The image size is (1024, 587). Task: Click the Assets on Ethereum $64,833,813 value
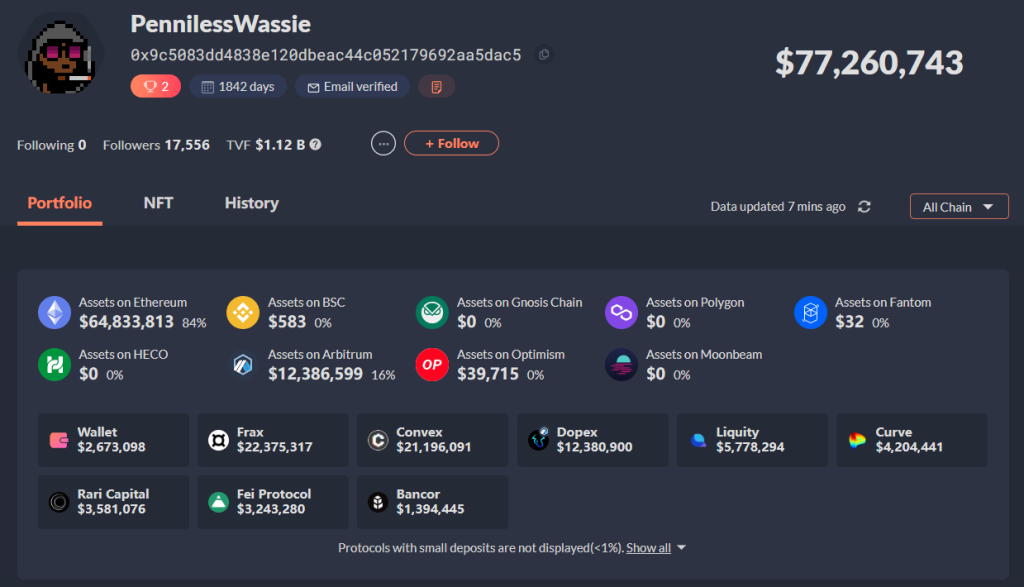point(126,321)
